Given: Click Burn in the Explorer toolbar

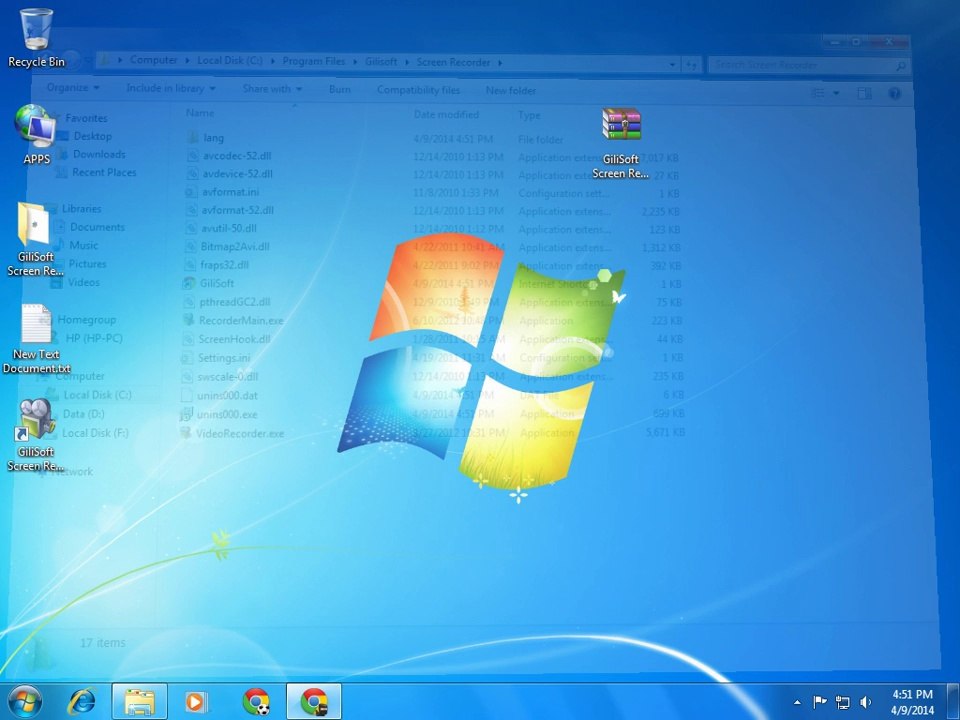Looking at the screenshot, I should (340, 89).
